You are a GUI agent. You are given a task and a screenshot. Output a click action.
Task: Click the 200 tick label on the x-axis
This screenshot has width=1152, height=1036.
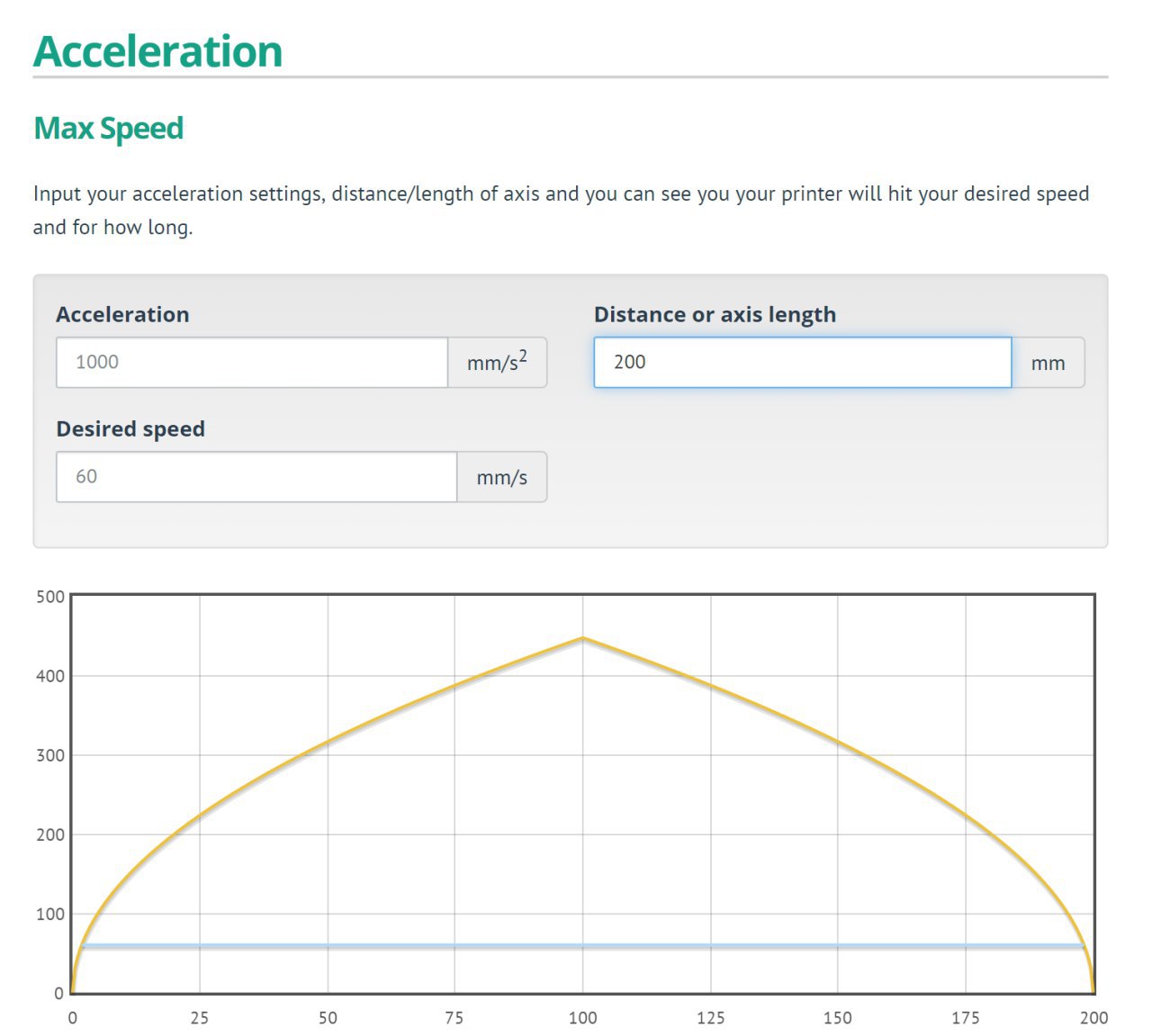coord(1093,1018)
